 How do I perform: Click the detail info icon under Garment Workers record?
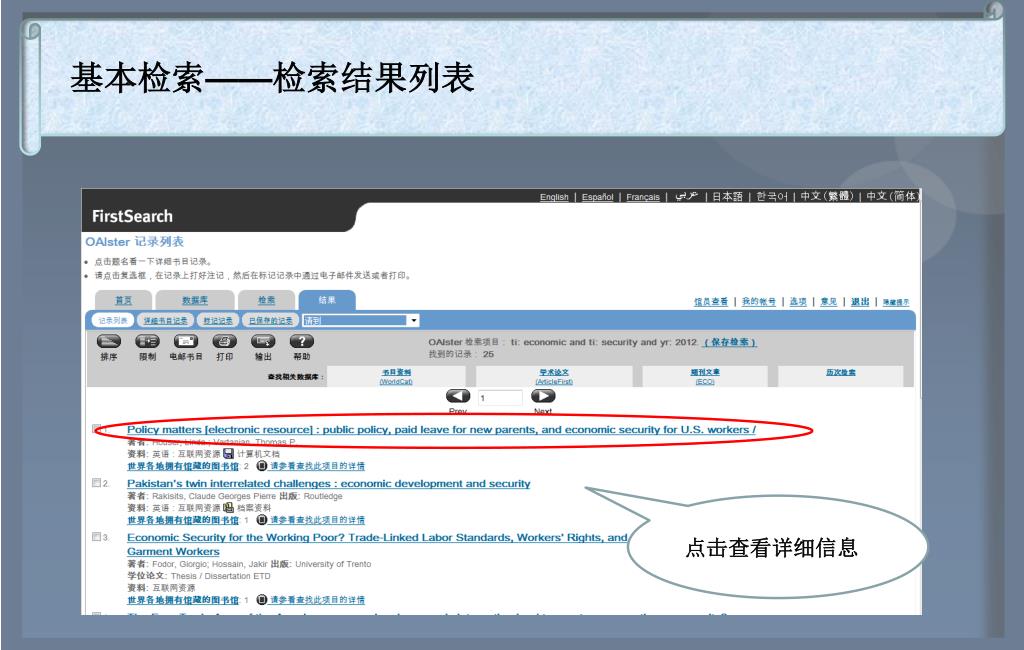pyautogui.click(x=262, y=600)
